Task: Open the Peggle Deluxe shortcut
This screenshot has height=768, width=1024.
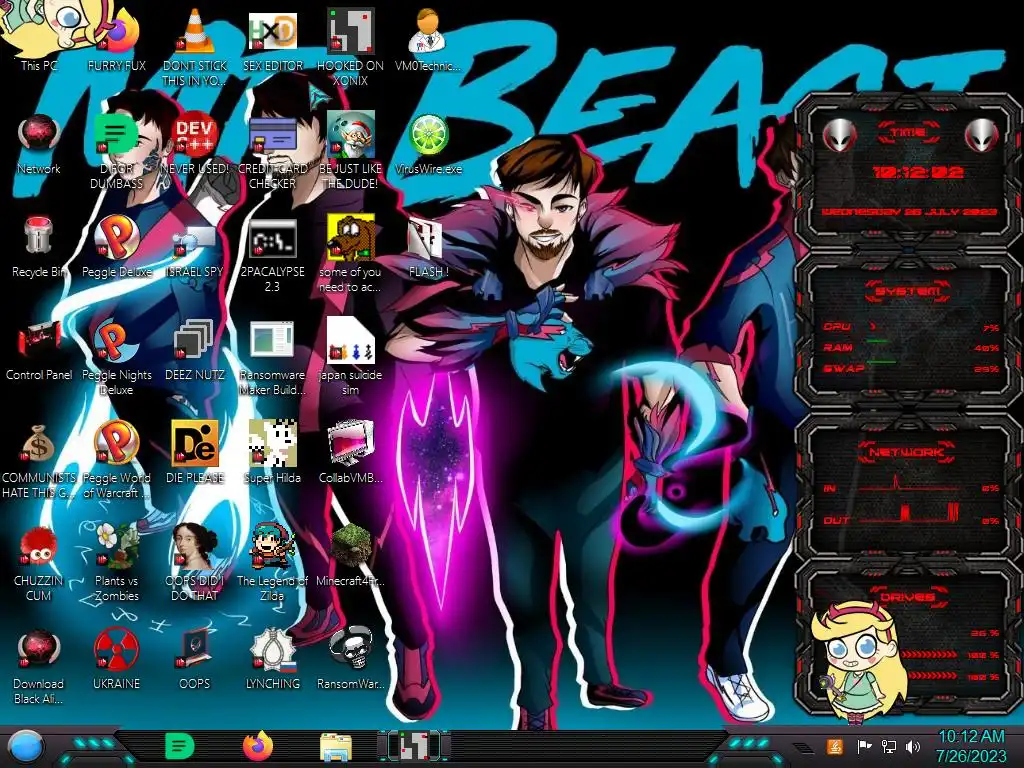Action: click(x=117, y=247)
